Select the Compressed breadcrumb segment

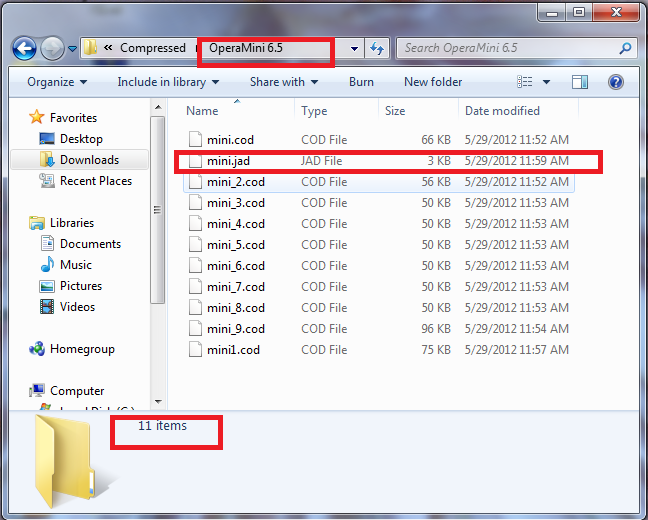tap(152, 48)
